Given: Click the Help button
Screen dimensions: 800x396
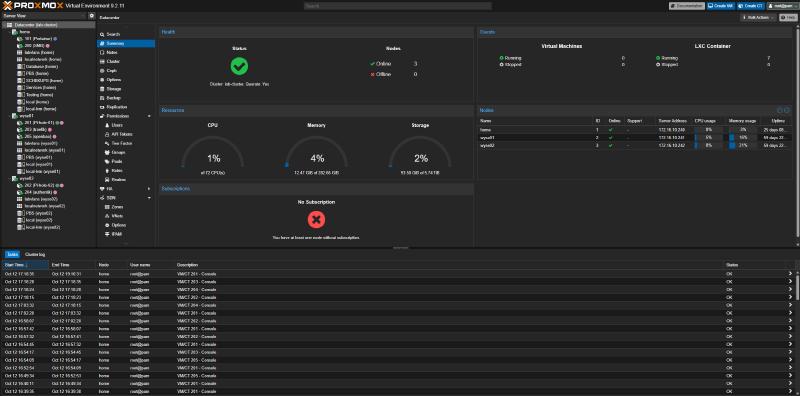Looking at the screenshot, I should [x=788, y=17].
